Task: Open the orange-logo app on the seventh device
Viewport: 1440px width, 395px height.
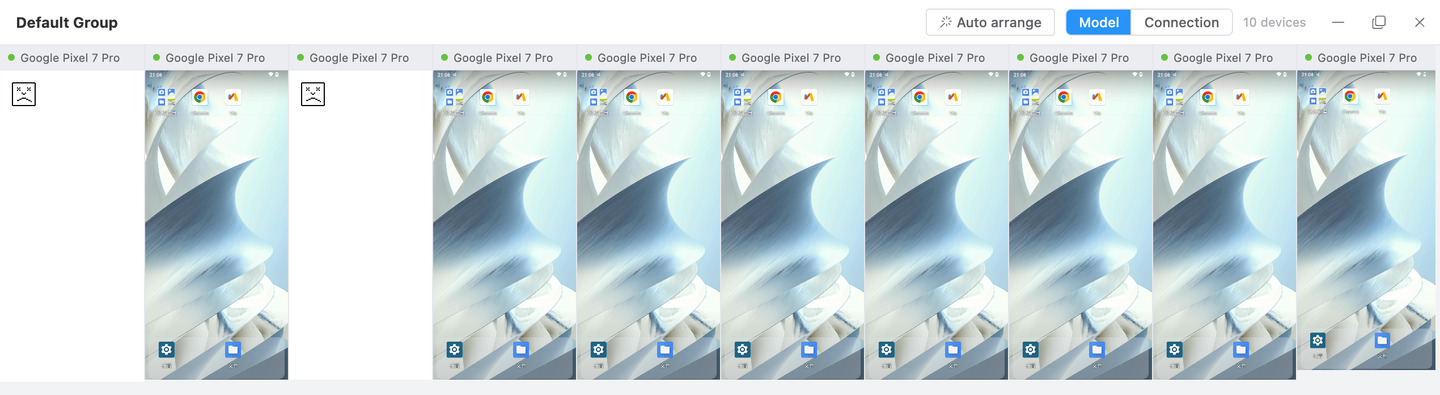Action: click(952, 97)
